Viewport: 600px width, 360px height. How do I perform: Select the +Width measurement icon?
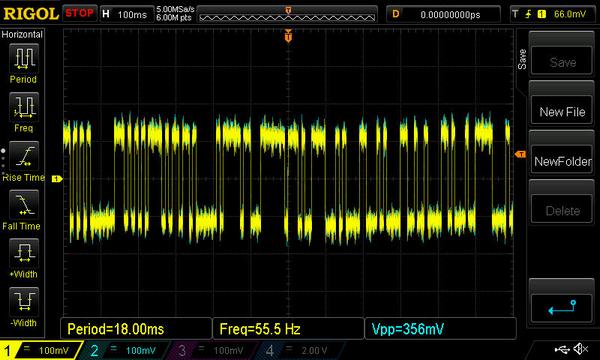click(x=24, y=252)
